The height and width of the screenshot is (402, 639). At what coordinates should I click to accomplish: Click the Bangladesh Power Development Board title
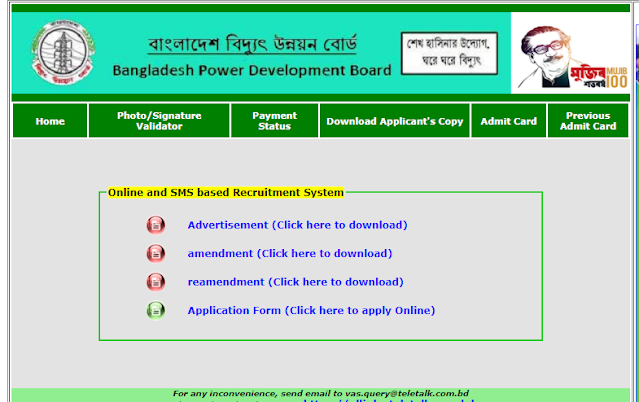tap(252, 71)
